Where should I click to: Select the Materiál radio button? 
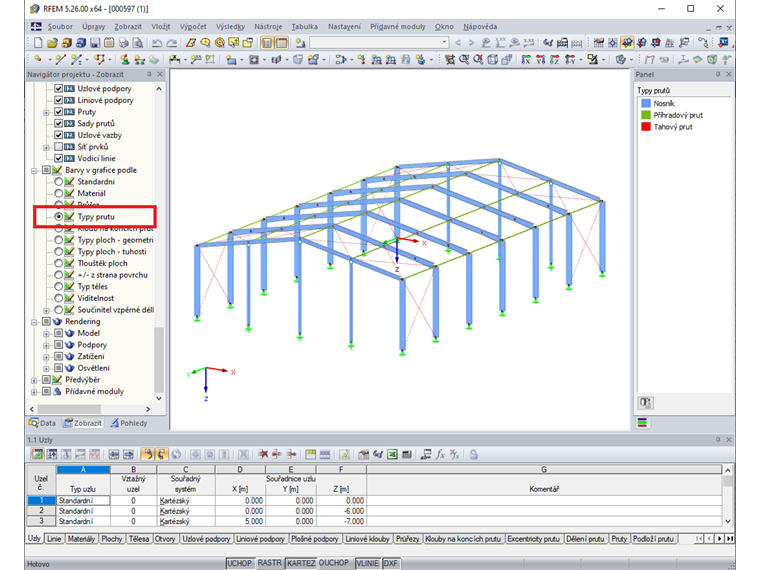coord(59,193)
